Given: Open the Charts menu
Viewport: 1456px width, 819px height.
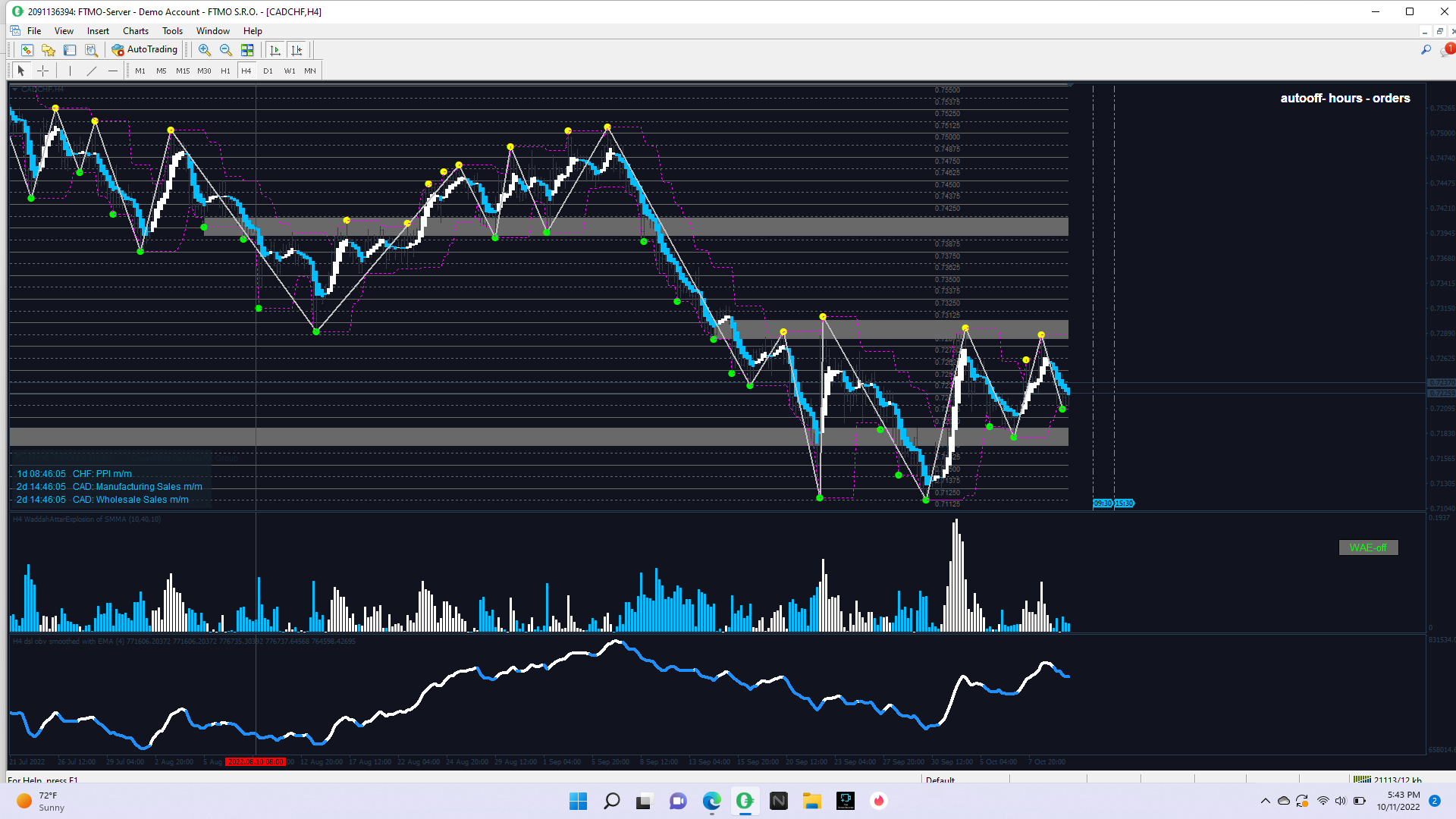Looking at the screenshot, I should [136, 31].
